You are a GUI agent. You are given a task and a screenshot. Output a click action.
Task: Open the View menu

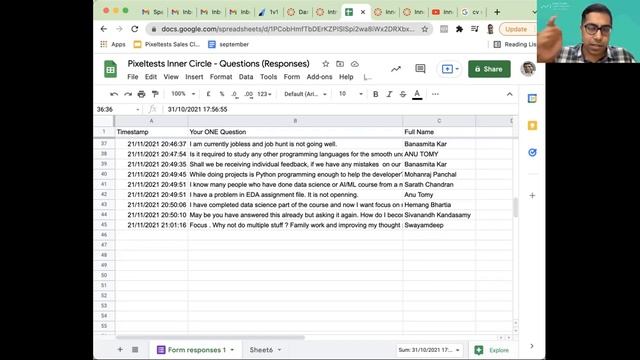171,77
